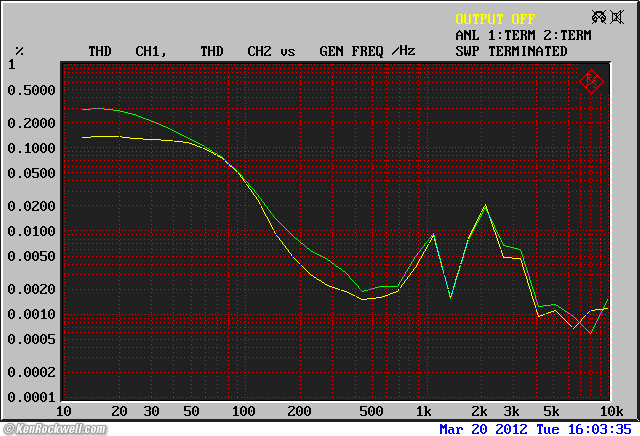Click the 0.5000 y-axis value
640x436 pixels.
31,90
